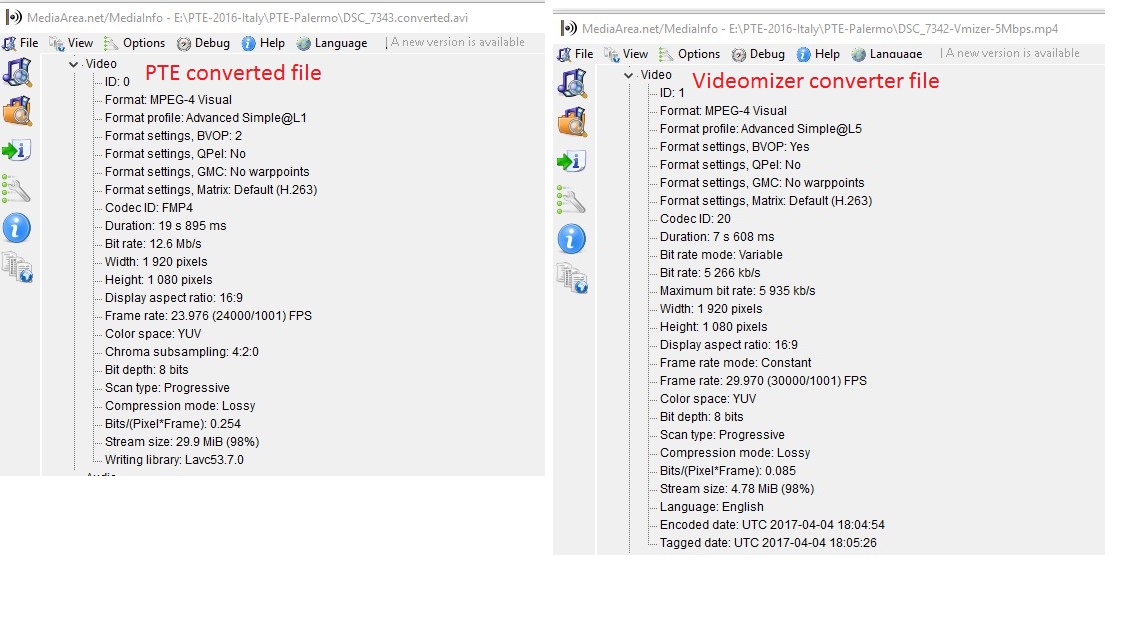Open Debug menu in right MediaInfo window
1121x620 pixels.
point(759,54)
